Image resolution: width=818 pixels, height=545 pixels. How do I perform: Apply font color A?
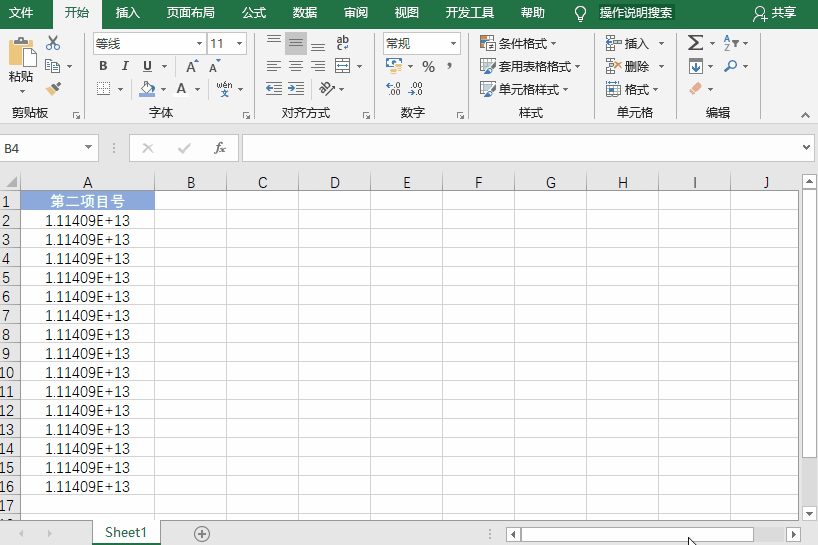click(181, 89)
